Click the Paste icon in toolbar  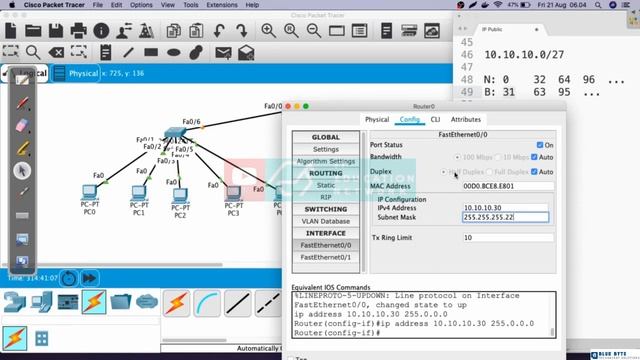[x=196, y=31]
